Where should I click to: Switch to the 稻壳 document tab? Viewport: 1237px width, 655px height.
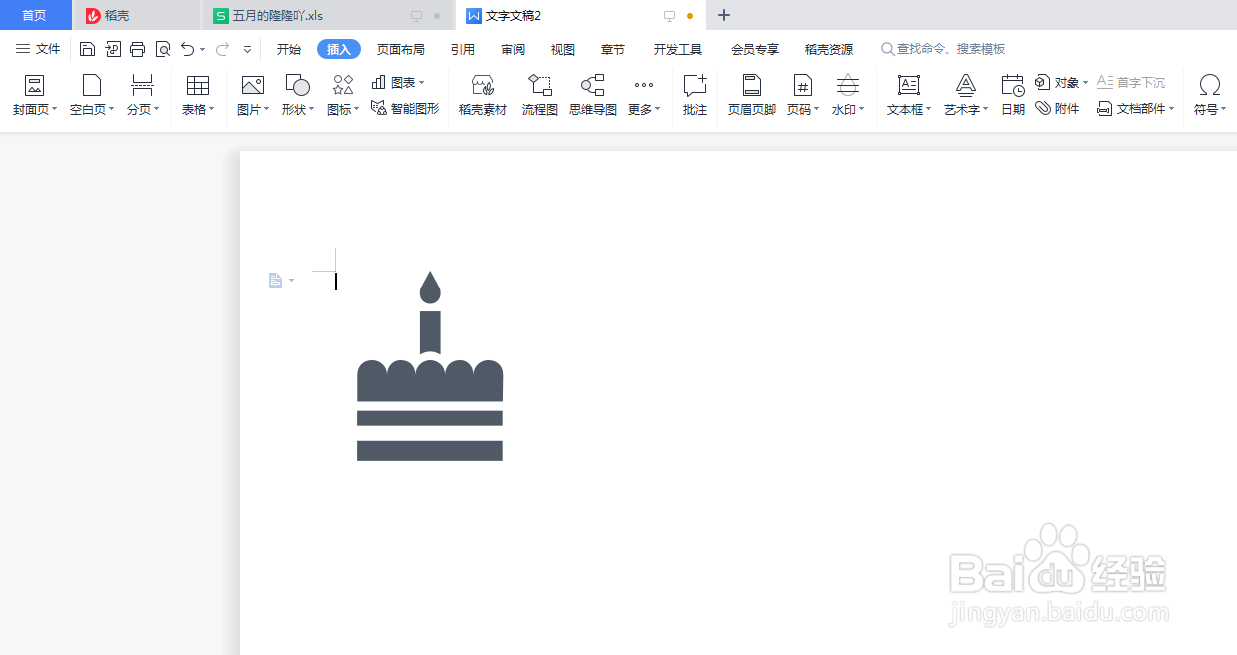click(x=138, y=16)
